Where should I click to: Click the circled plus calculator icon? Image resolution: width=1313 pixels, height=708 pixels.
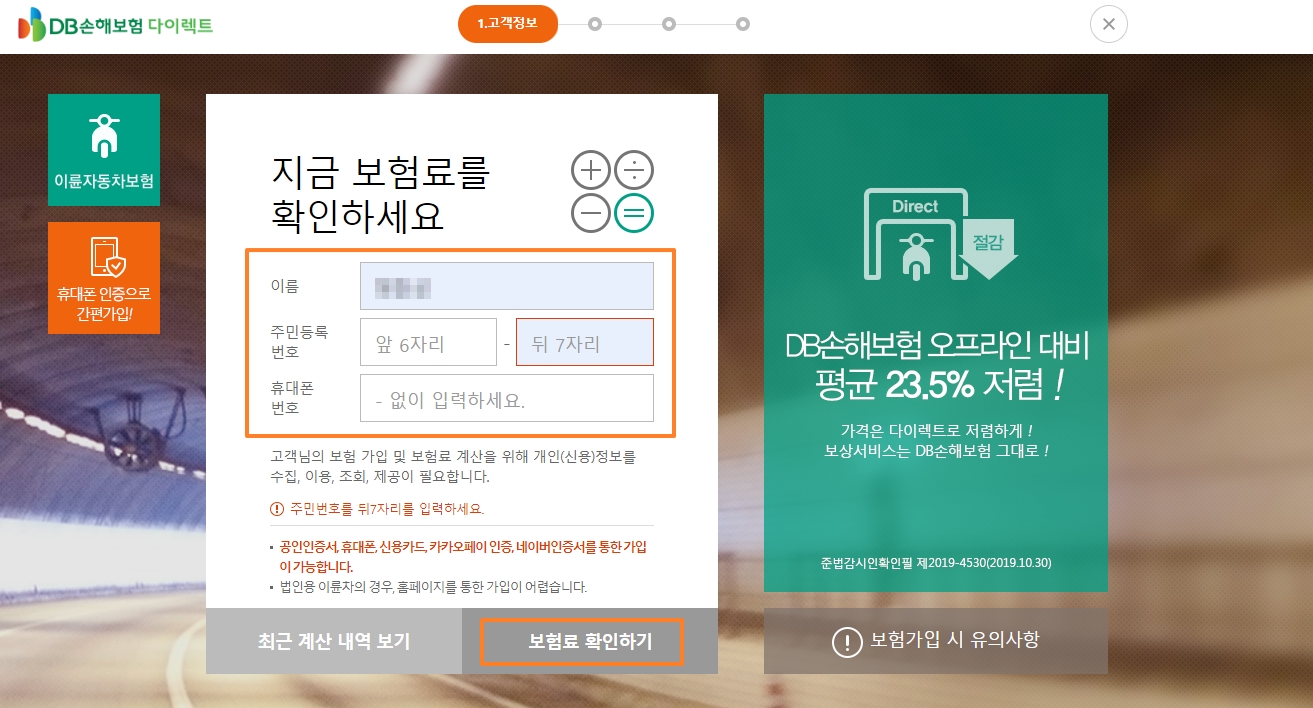tap(590, 169)
